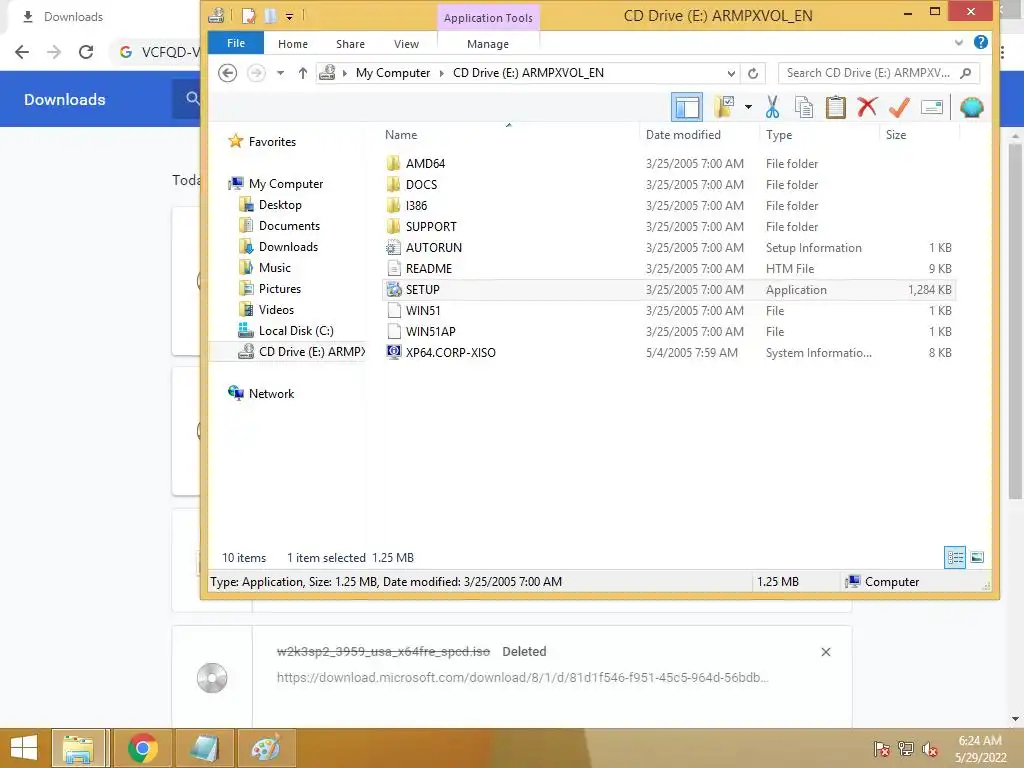Open the address bar history dropdown
1024x768 pixels.
pyautogui.click(x=731, y=73)
